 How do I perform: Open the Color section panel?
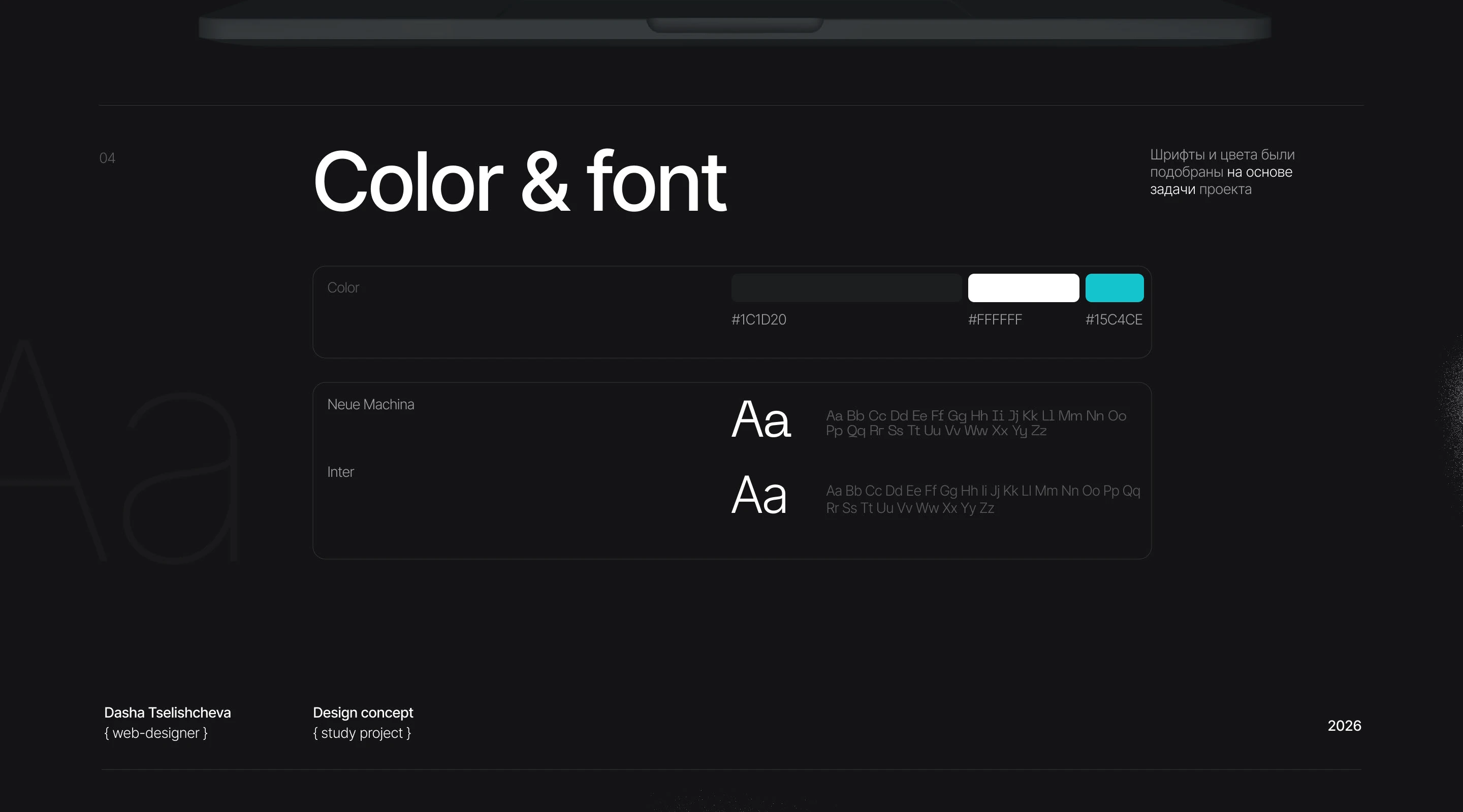[343, 288]
